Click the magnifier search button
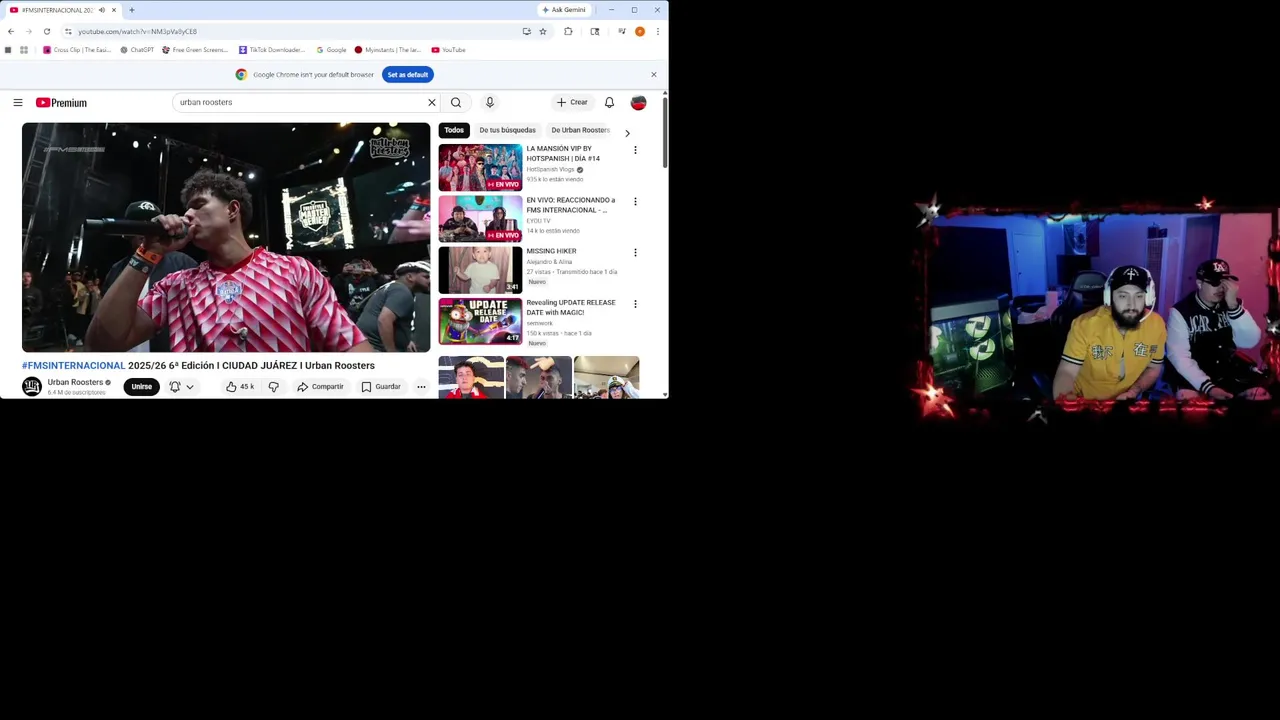The image size is (1280, 720). (x=456, y=102)
